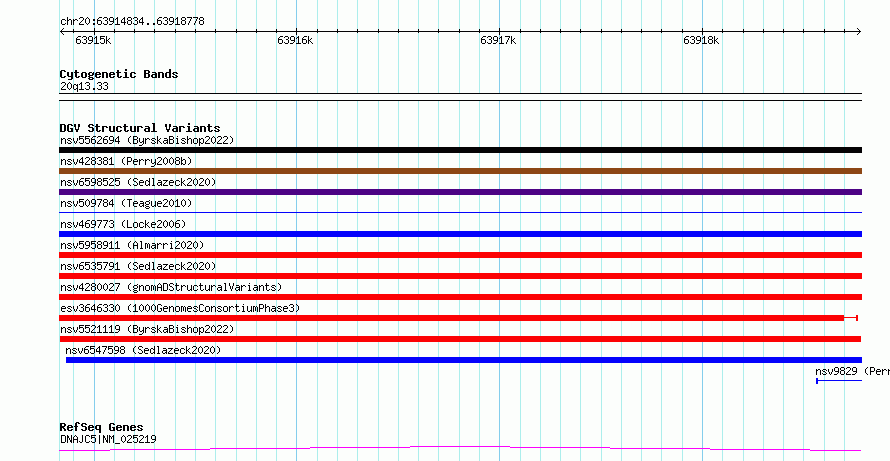890x461 pixels.
Task: Click the blue nsv469773 variant bar
Action: click(460, 234)
